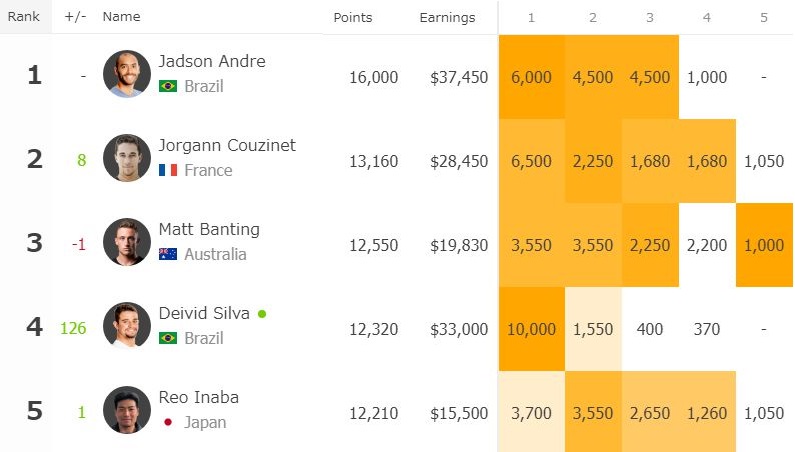Click the Australia flag icon
This screenshot has height=452, width=795.
point(168,254)
